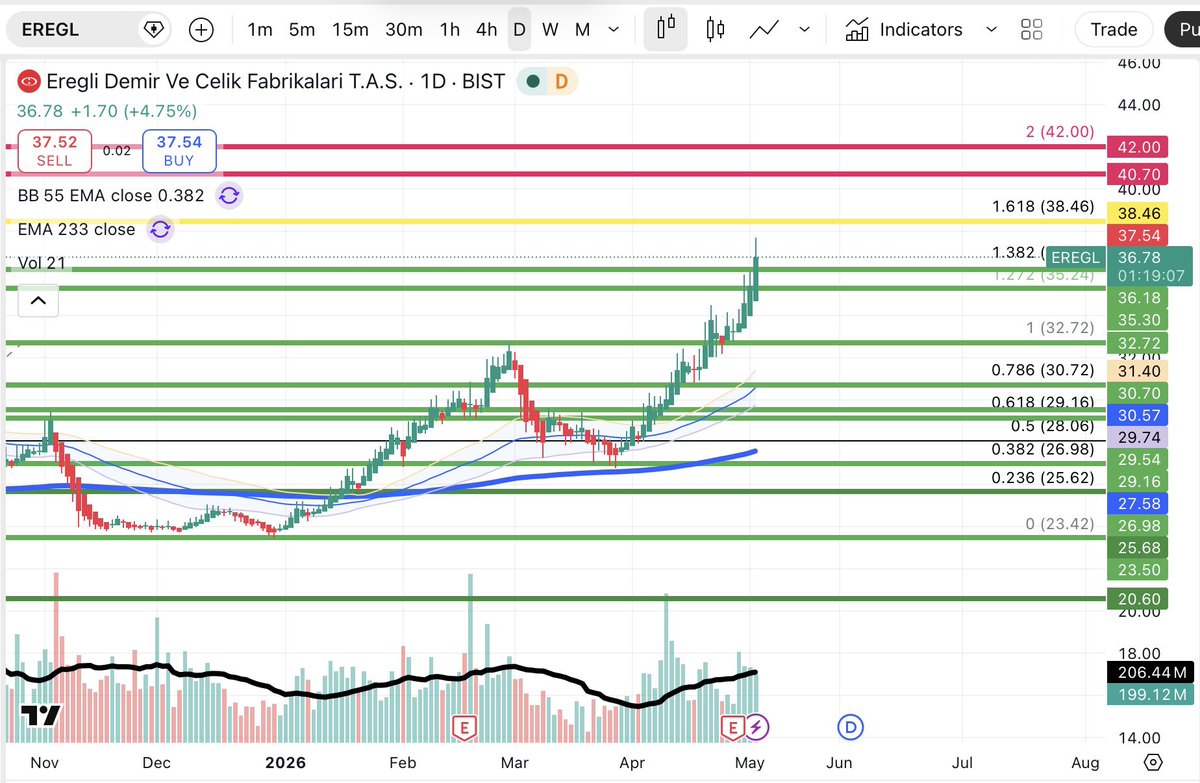Collapse the indicator legend with the chevron
Viewport: 1200px width, 783px height.
coord(38,300)
